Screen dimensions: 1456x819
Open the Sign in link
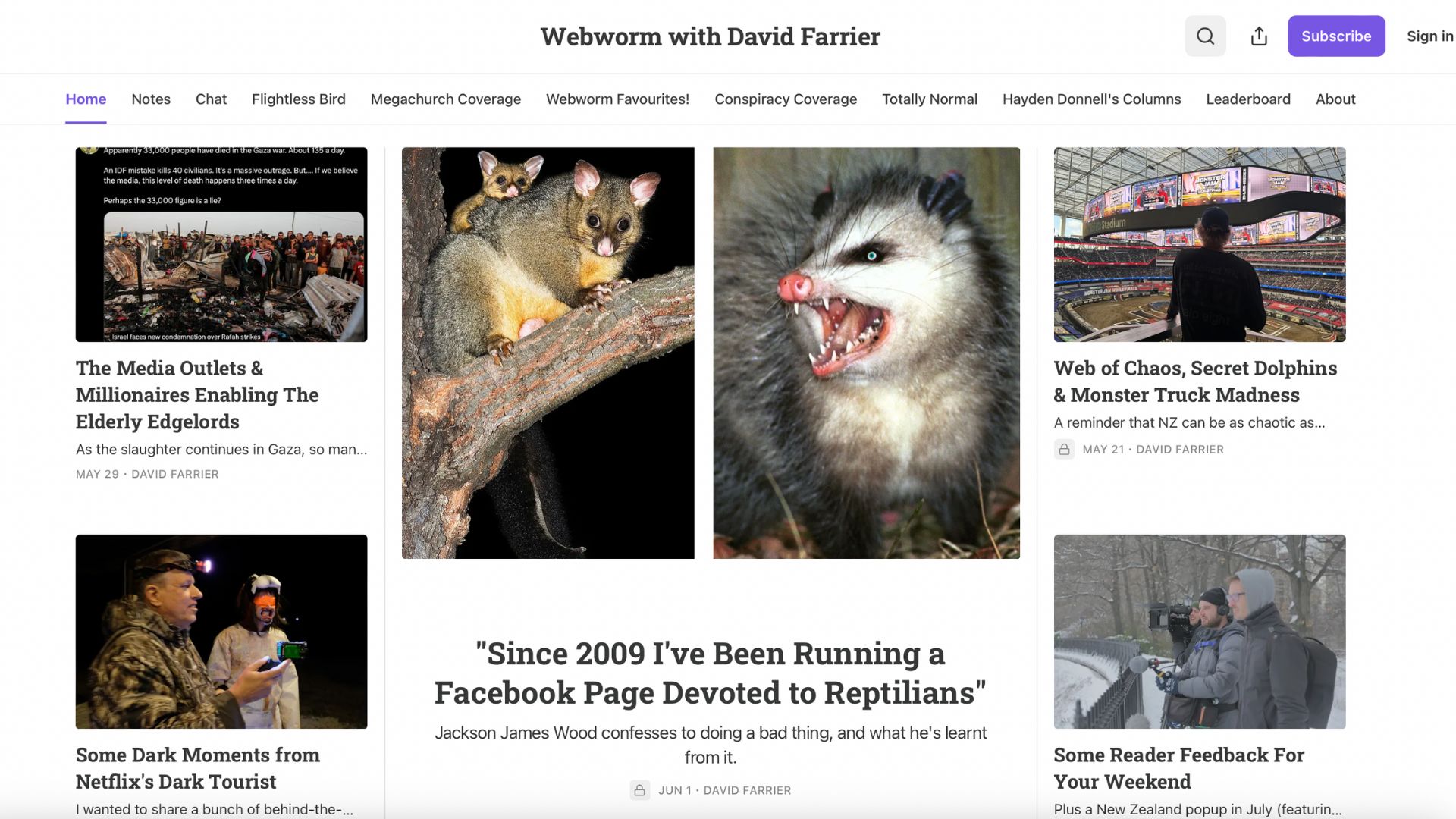point(1429,36)
